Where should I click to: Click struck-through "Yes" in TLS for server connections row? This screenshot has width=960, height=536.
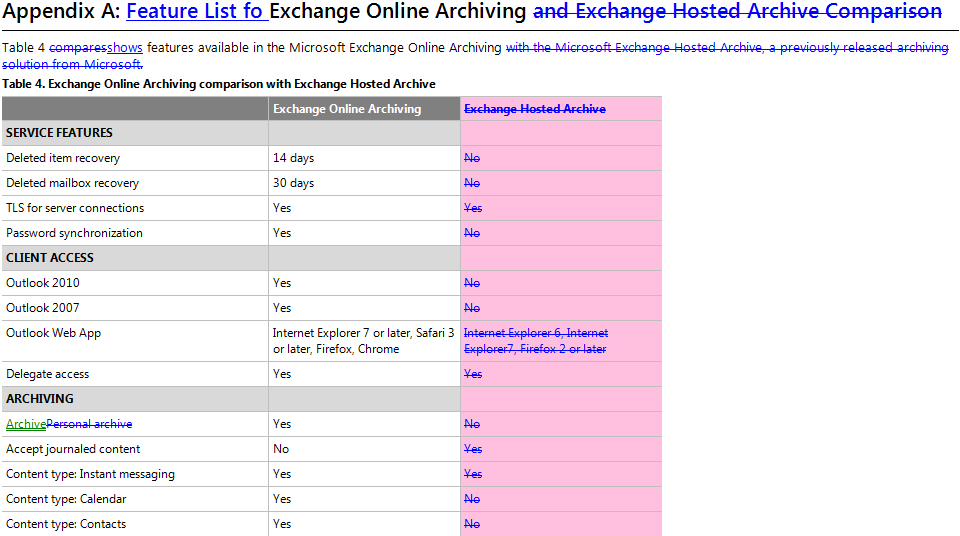pos(473,208)
